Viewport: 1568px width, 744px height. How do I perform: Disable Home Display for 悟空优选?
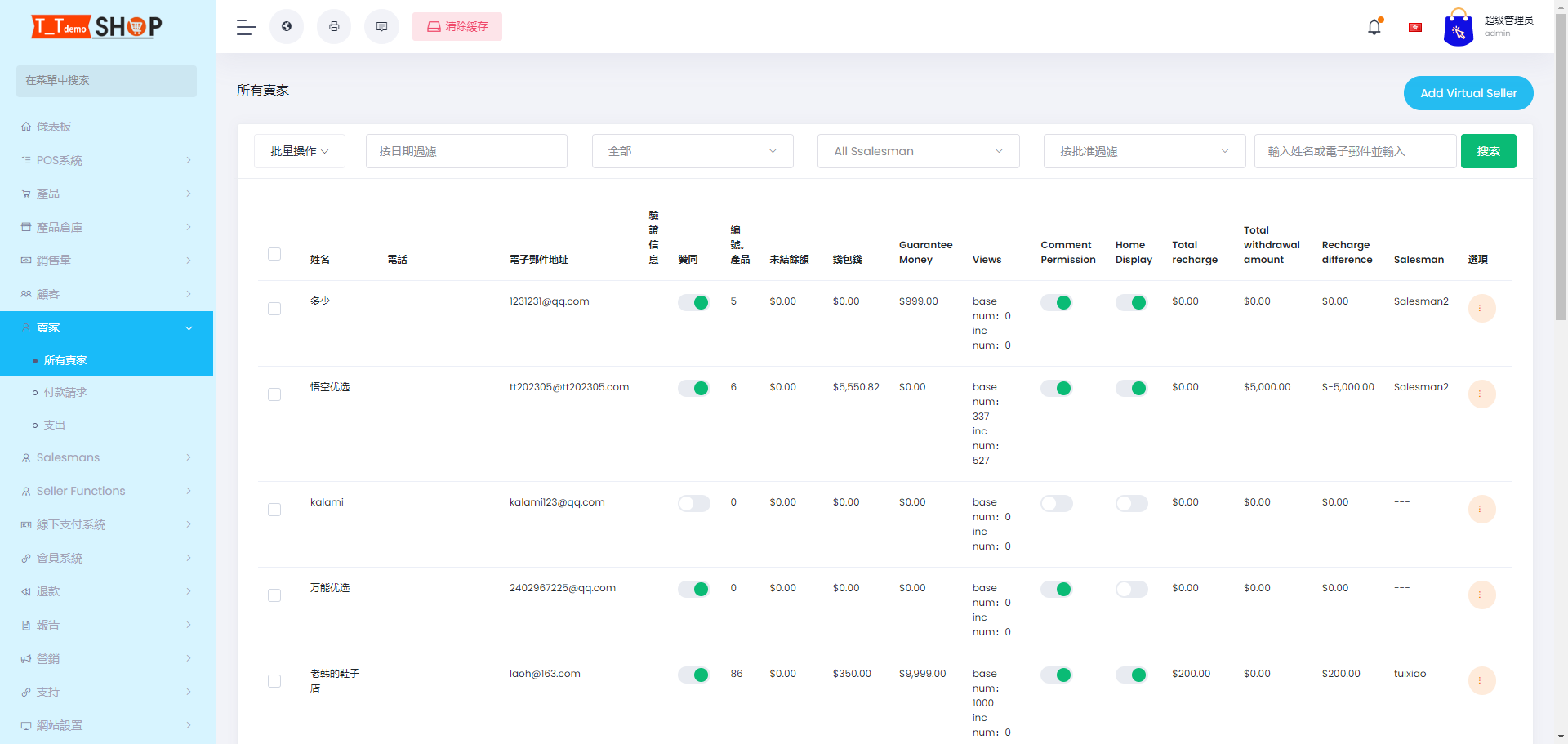1131,389
